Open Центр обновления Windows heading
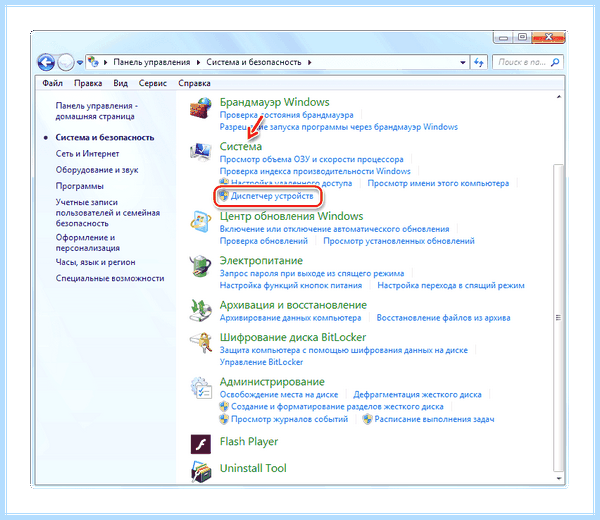This screenshot has width=600, height=520. pos(291,216)
